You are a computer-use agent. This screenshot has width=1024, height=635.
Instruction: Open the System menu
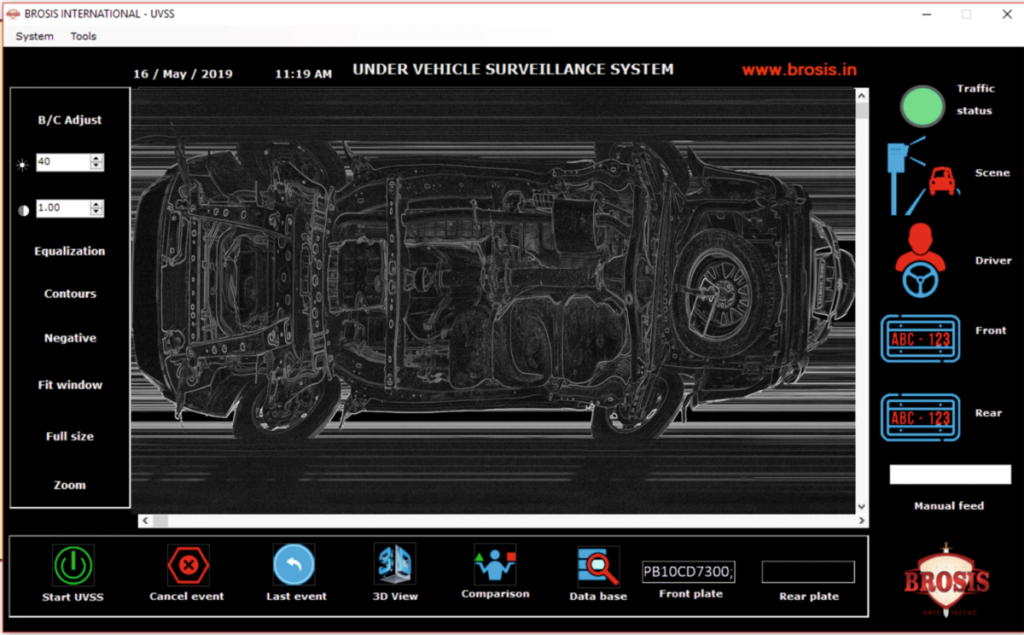pos(35,36)
